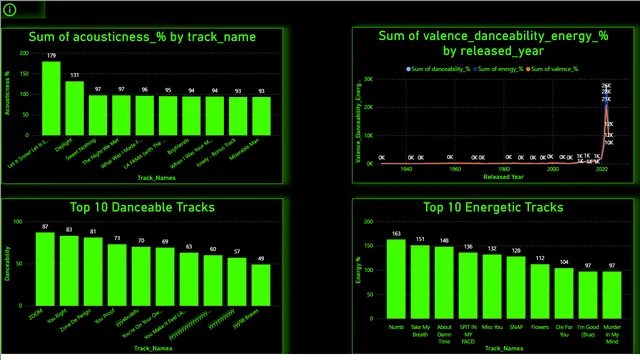
Task: Click the 'Sum of acousticness_% by track_name' chart title
Action: click(x=142, y=37)
